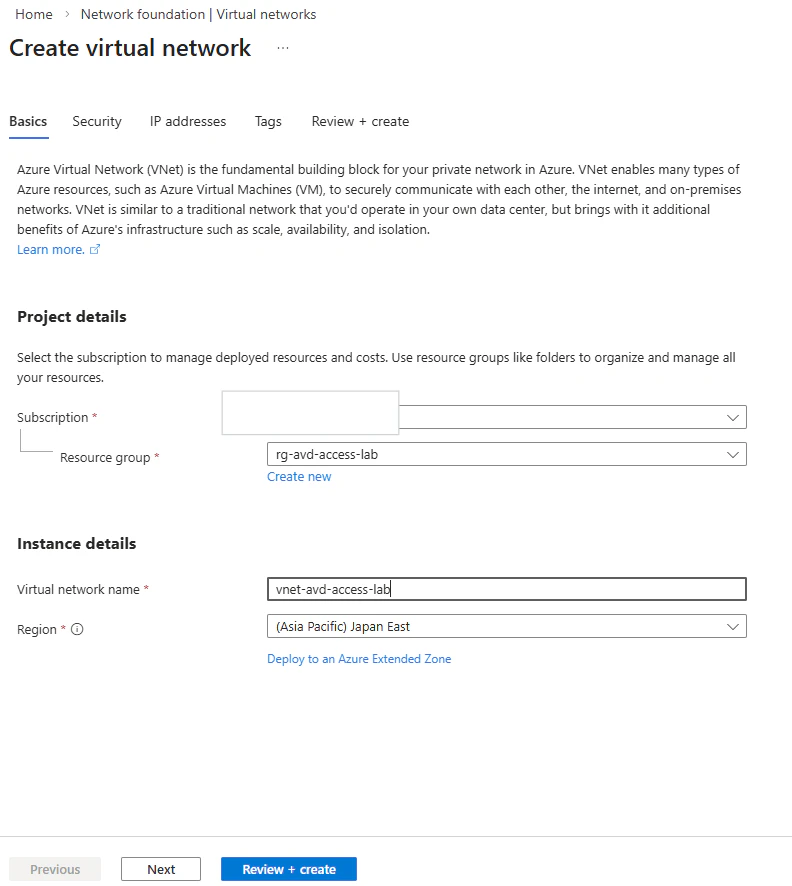This screenshot has width=792, height=886.
Task: Click the Previous button
Action: pos(55,869)
